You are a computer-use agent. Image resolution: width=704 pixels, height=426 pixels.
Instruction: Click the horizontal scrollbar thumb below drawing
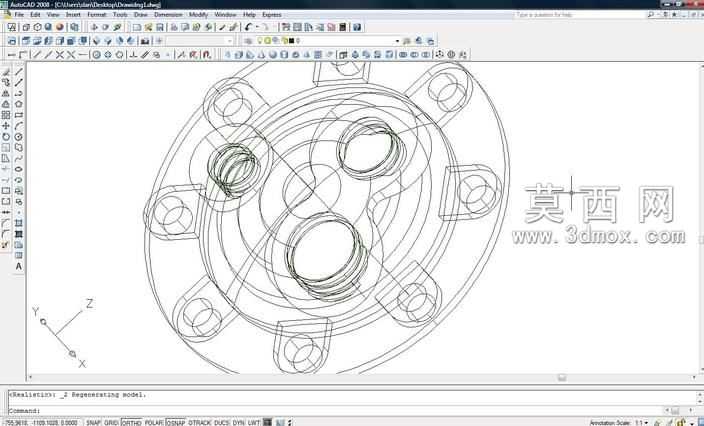[562, 378]
